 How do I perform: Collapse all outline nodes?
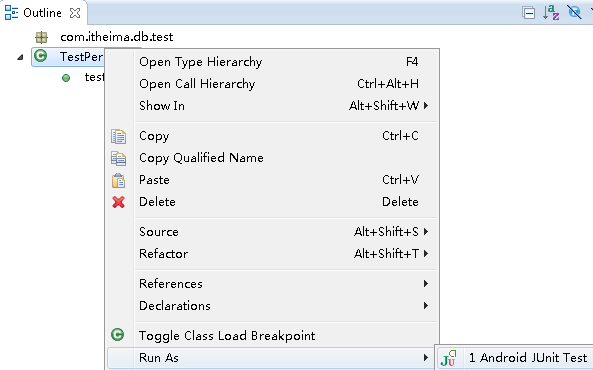tap(528, 13)
